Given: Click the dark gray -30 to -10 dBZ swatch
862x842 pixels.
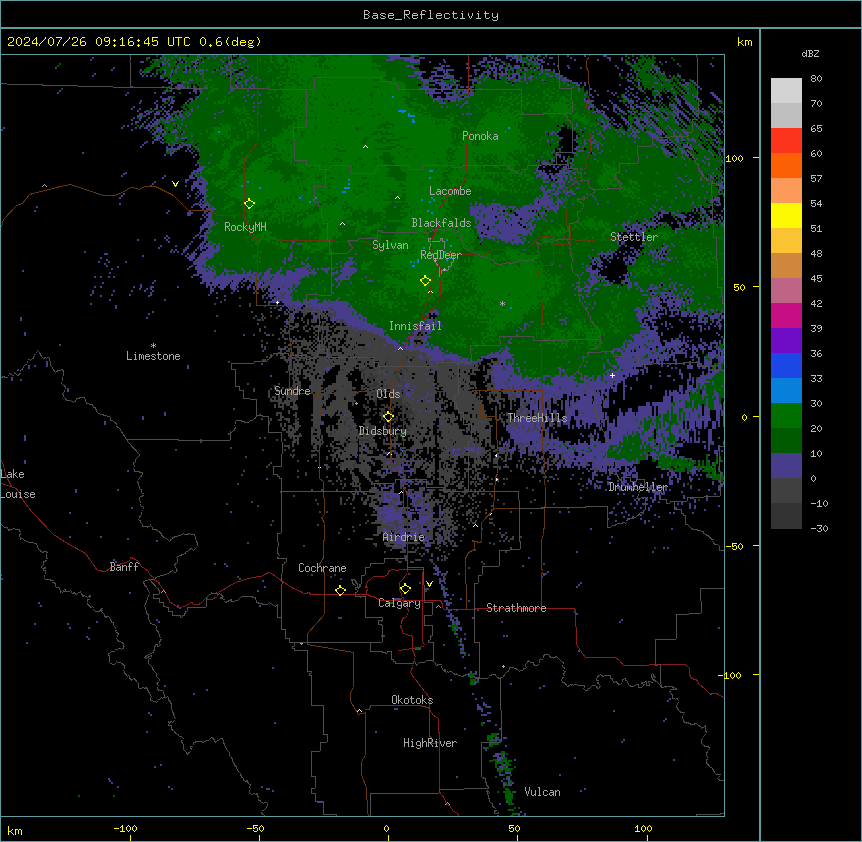Looking at the screenshot, I should [x=786, y=516].
